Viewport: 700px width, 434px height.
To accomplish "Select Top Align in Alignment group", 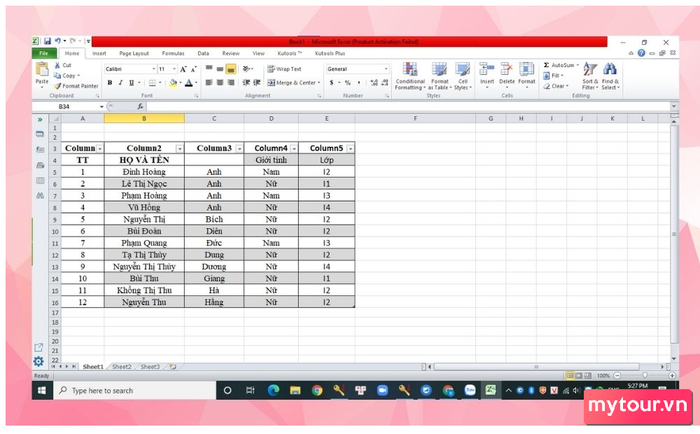I will tap(209, 69).
